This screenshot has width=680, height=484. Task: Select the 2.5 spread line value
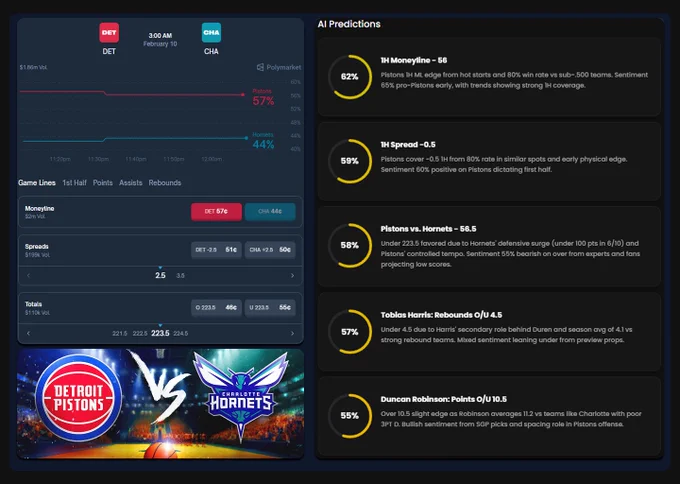pyautogui.click(x=160, y=275)
